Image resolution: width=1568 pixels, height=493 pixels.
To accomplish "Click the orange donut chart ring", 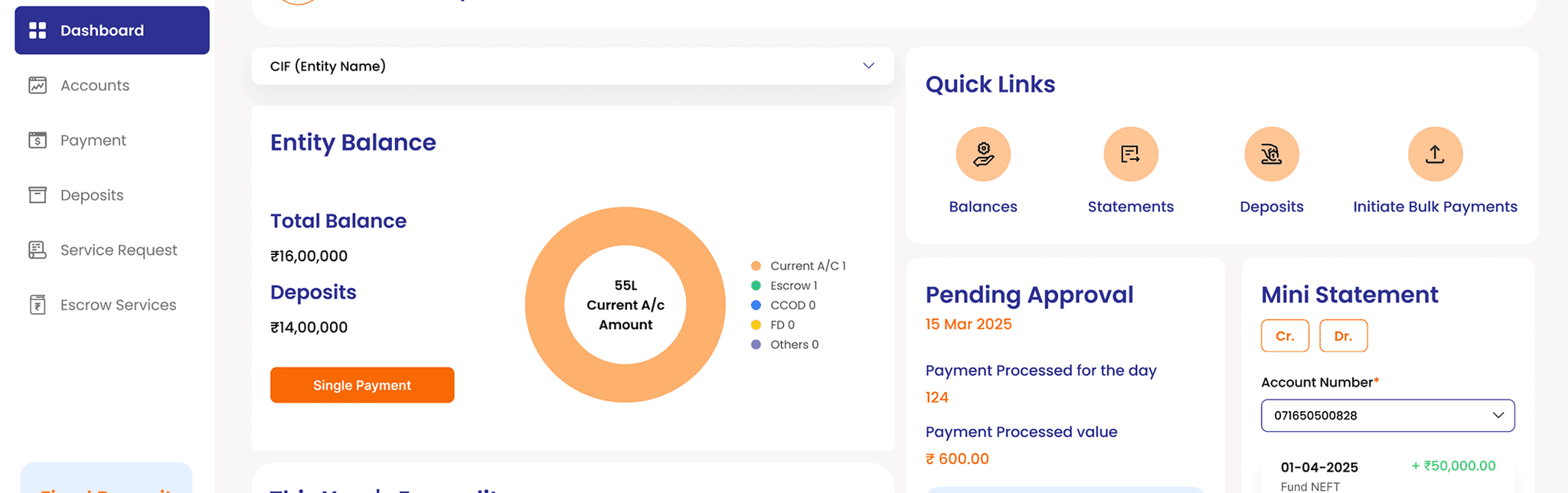I will [545, 305].
